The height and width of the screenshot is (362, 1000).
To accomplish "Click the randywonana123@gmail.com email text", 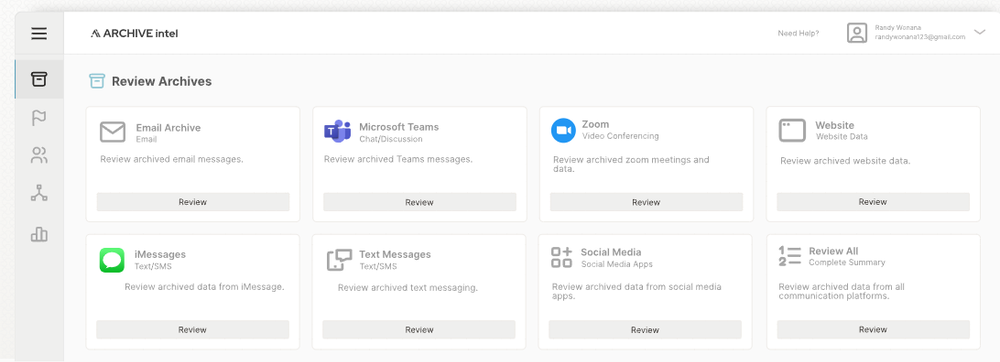I will tap(920, 37).
